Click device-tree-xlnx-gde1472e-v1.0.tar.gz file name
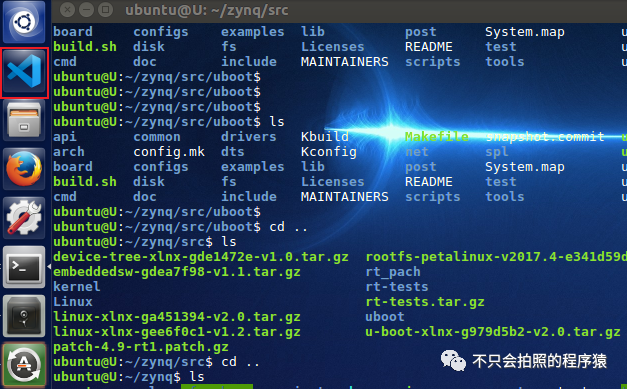This screenshot has width=627, height=389. click(x=201, y=257)
